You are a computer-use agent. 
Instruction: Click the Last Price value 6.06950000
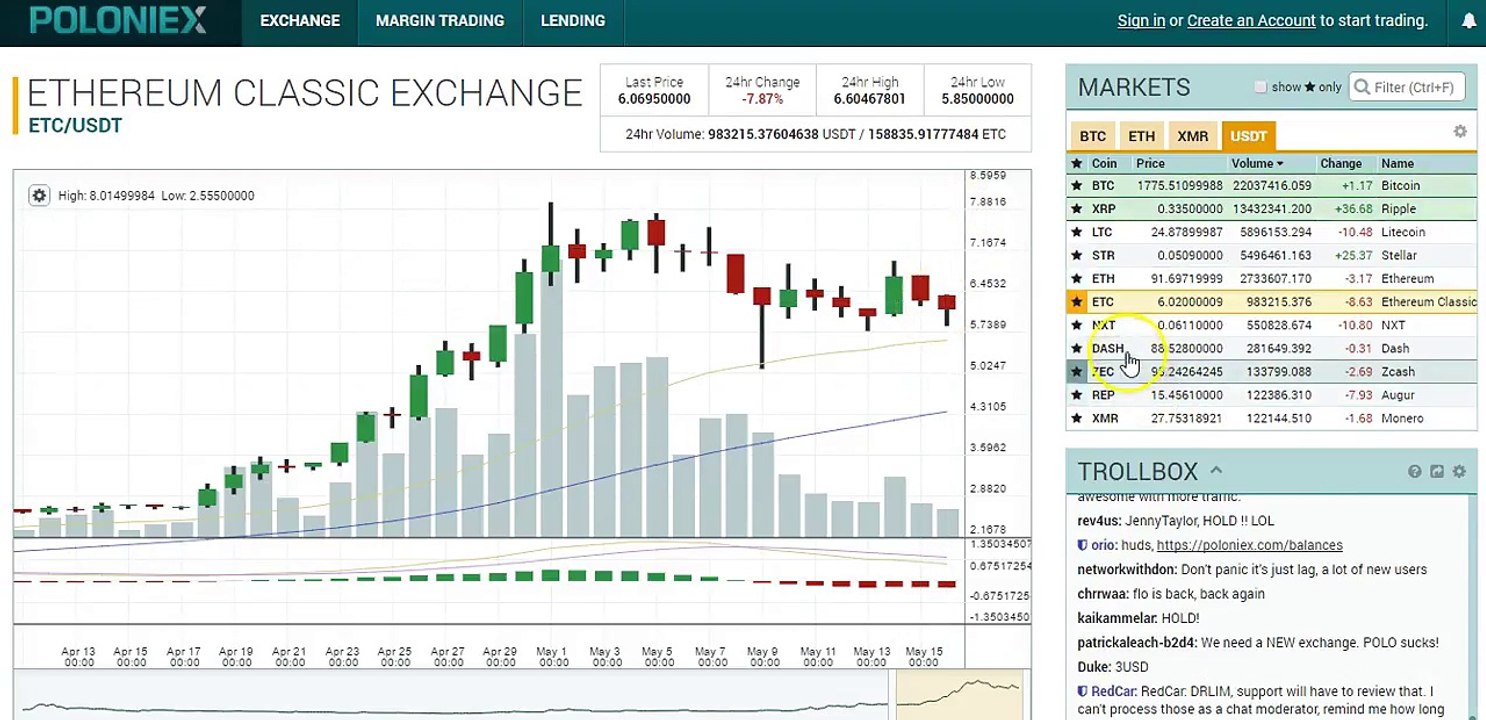[654, 99]
